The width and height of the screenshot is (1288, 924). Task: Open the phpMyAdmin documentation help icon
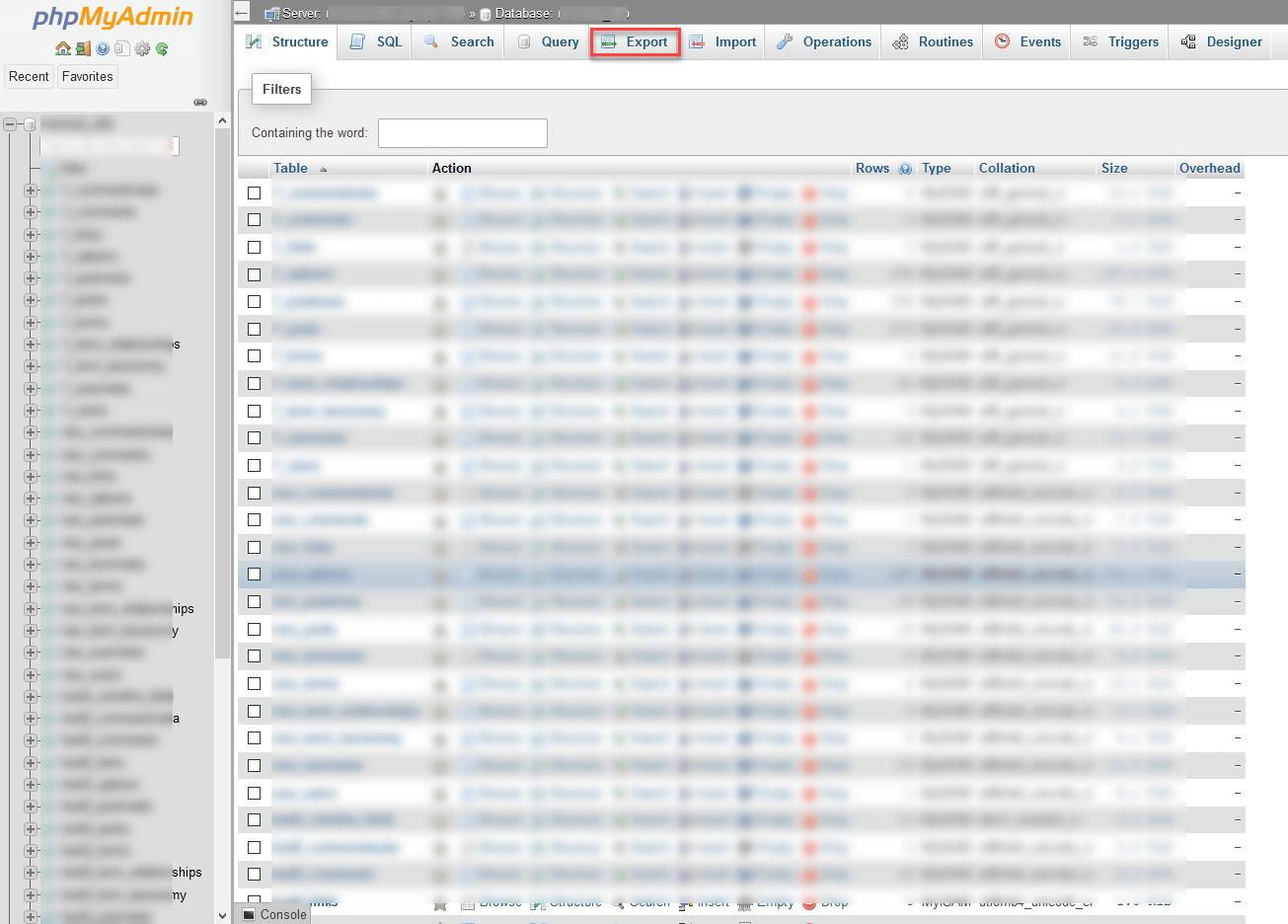point(103,46)
